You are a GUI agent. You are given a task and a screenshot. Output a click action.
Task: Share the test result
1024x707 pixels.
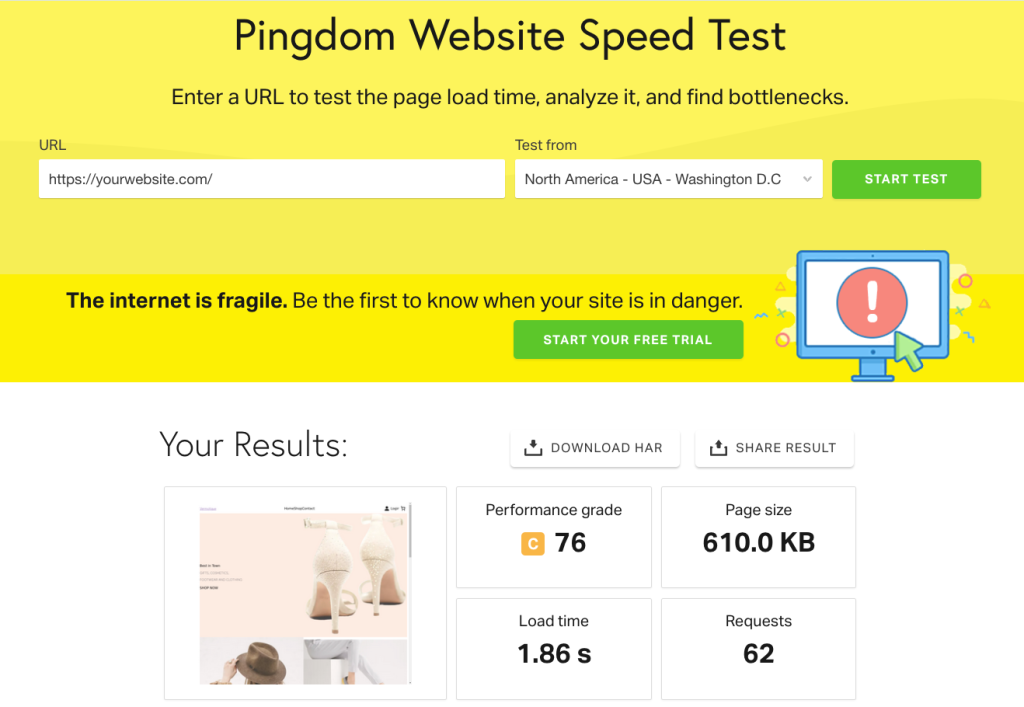point(774,447)
